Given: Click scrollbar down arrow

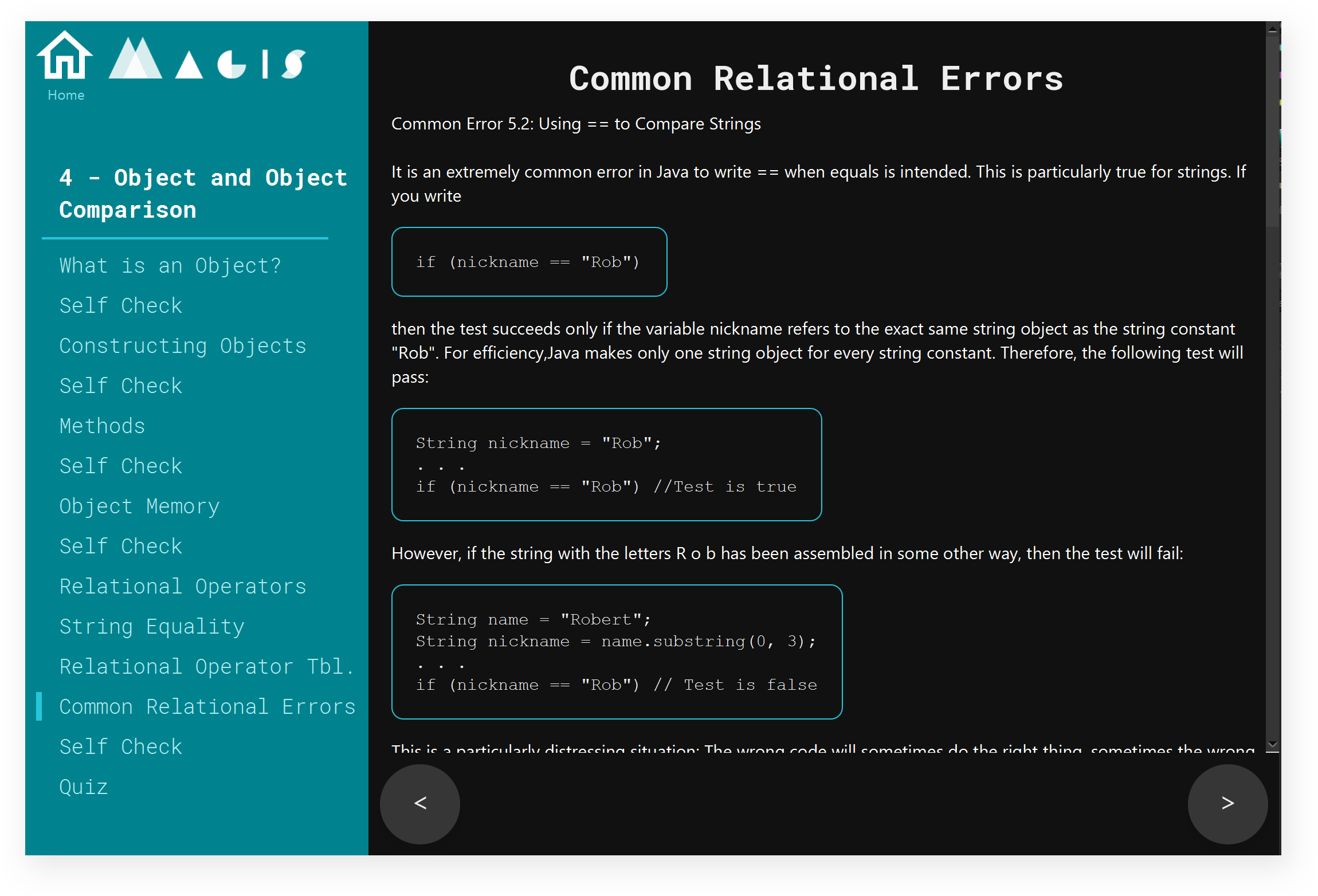Looking at the screenshot, I should click(x=1272, y=744).
